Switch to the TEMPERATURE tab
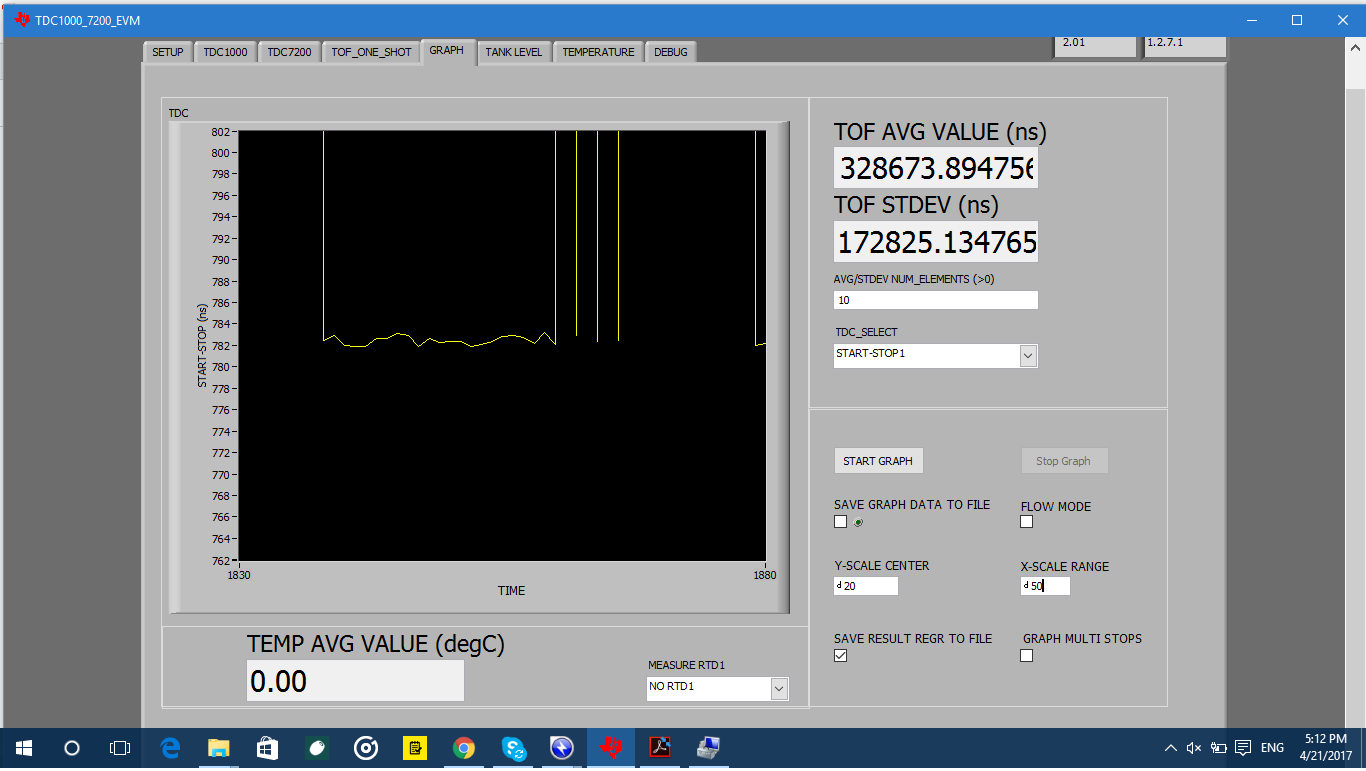Image resolution: width=1366 pixels, height=771 pixels. (598, 52)
